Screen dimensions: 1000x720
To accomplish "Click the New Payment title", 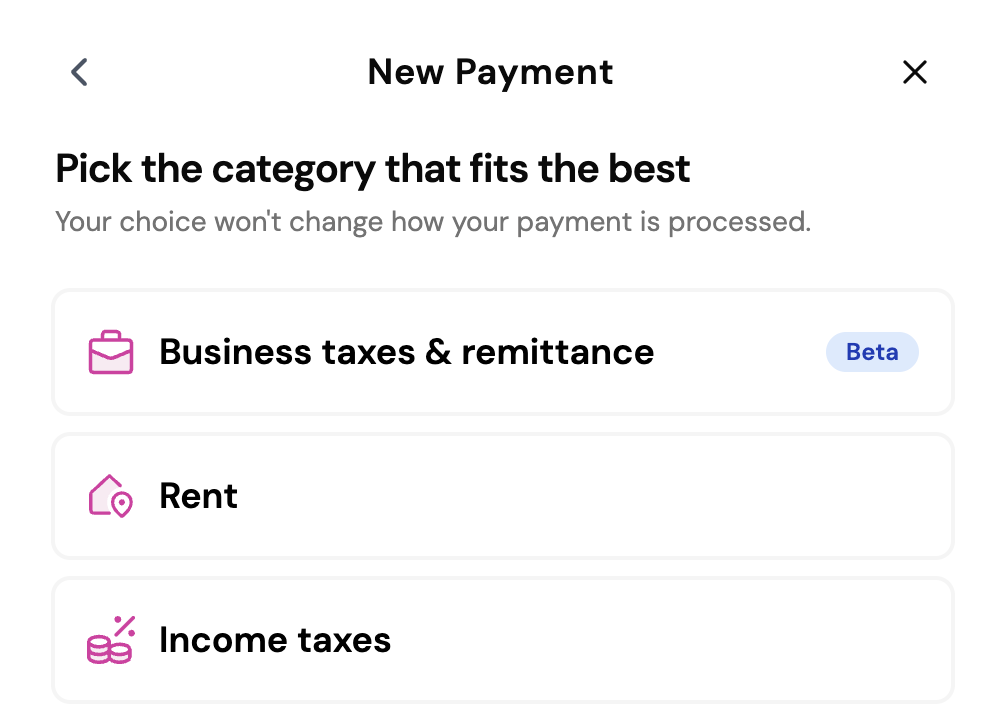I will [490, 72].
